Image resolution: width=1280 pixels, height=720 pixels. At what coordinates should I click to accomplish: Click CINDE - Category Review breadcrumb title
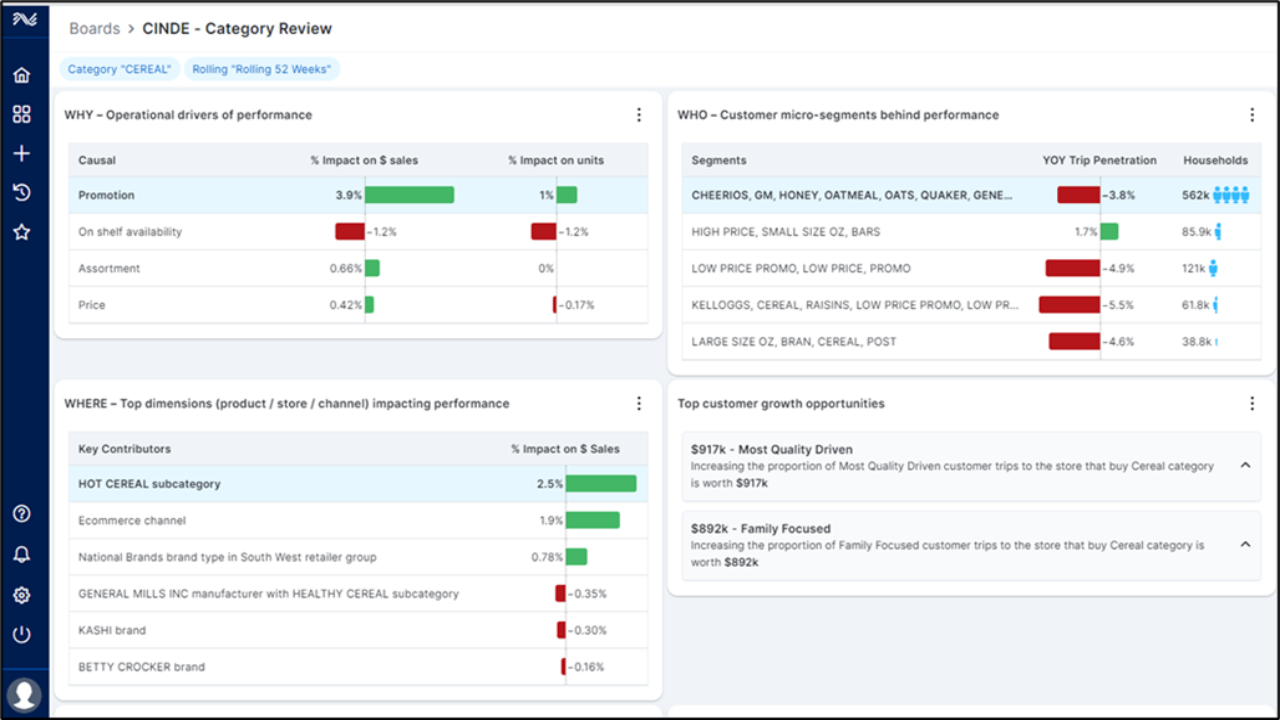237,28
